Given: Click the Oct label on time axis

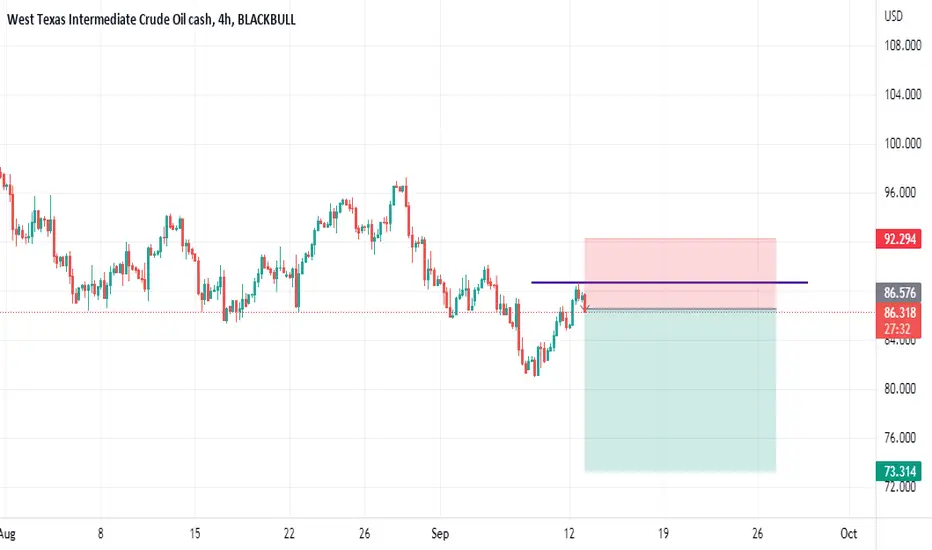Looking at the screenshot, I should tap(848, 533).
